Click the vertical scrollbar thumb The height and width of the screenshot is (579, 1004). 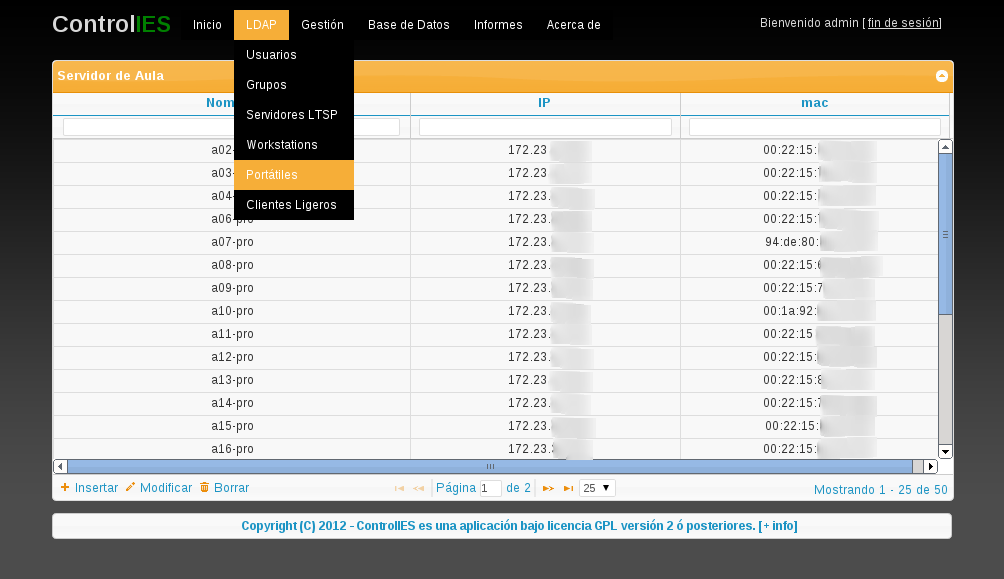coord(945,234)
